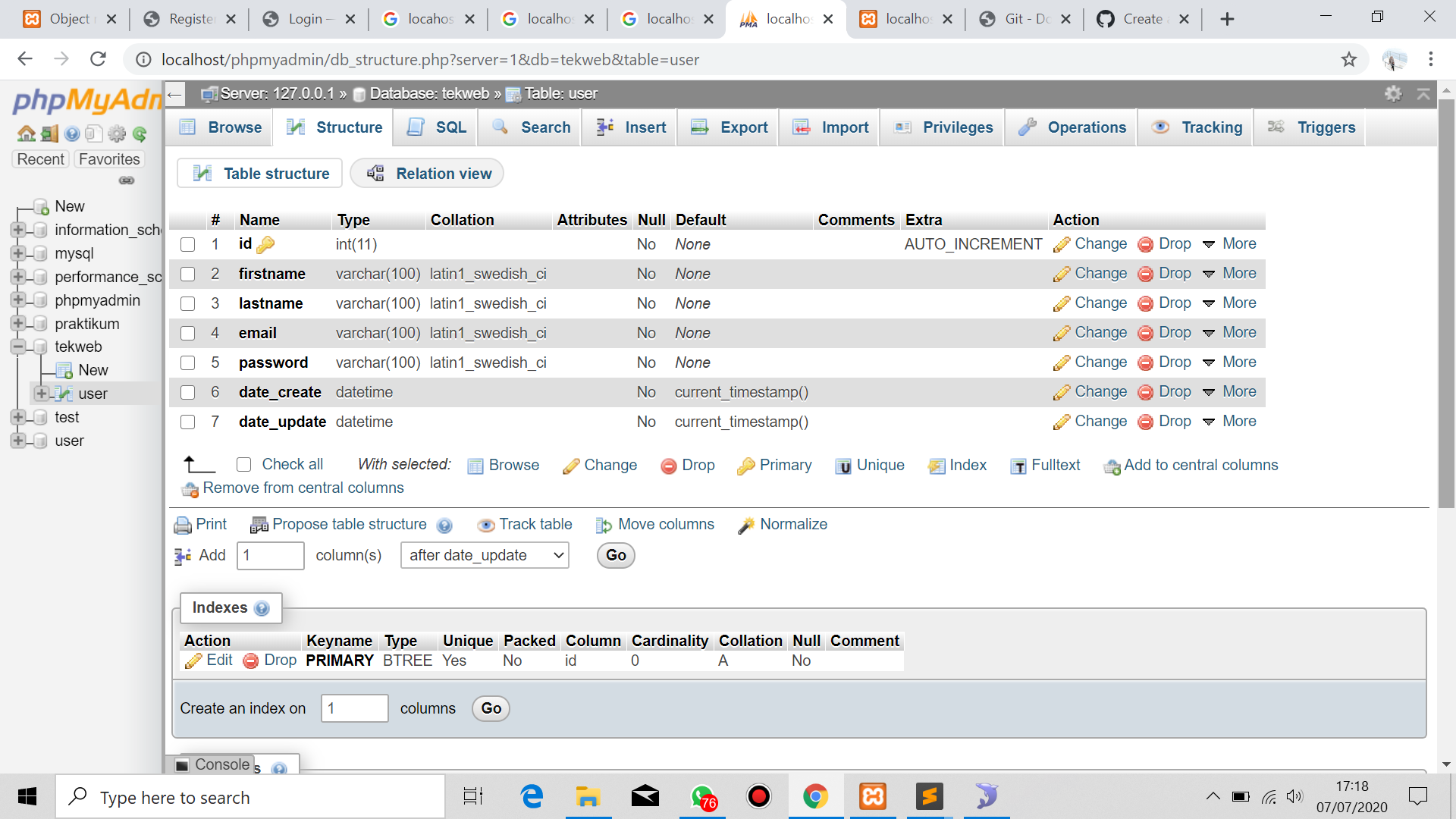Tick the checkbox for the email column
The image size is (1456, 819).
pos(188,333)
